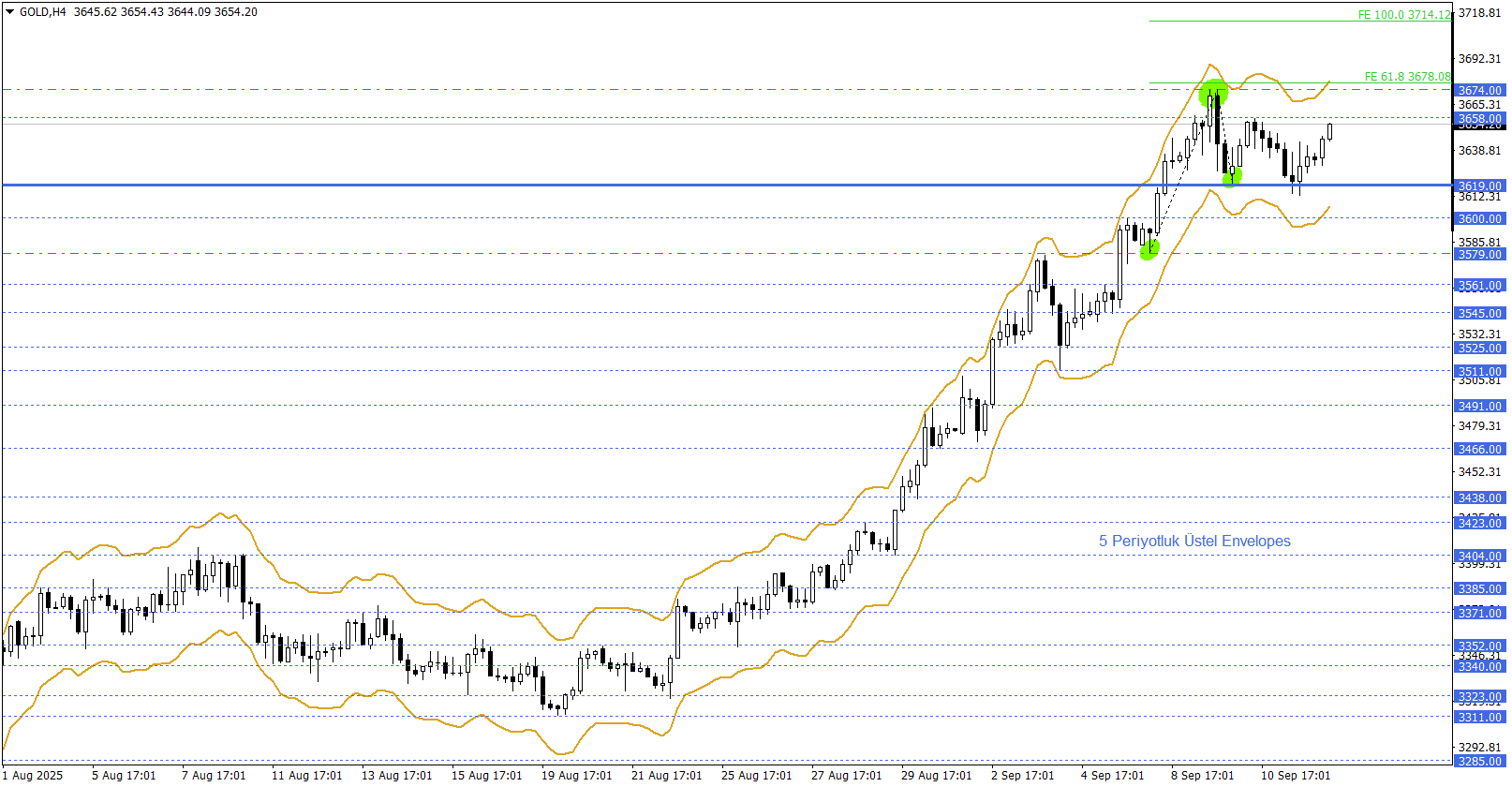1512x787 pixels.
Task: Click the '5 Aug 17:01' time axis label
Action: 124,776
